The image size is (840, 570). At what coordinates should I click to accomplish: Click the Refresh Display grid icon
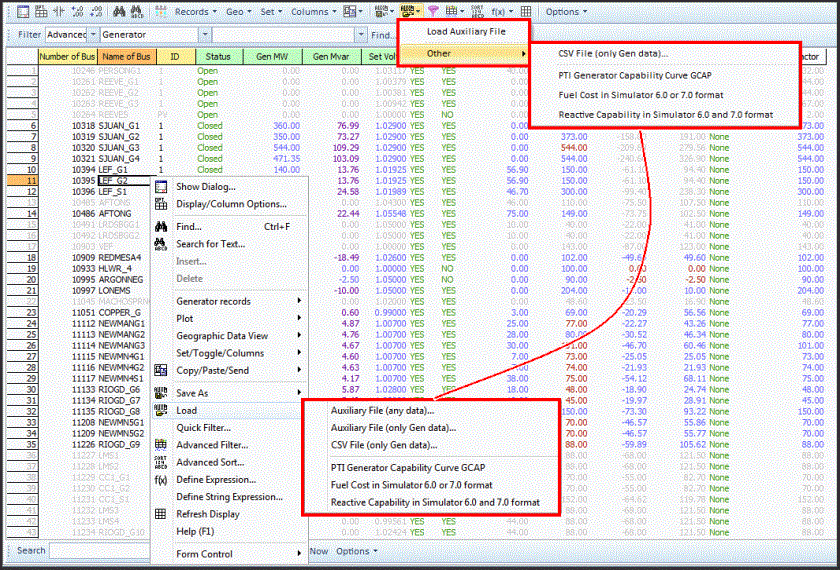point(160,514)
